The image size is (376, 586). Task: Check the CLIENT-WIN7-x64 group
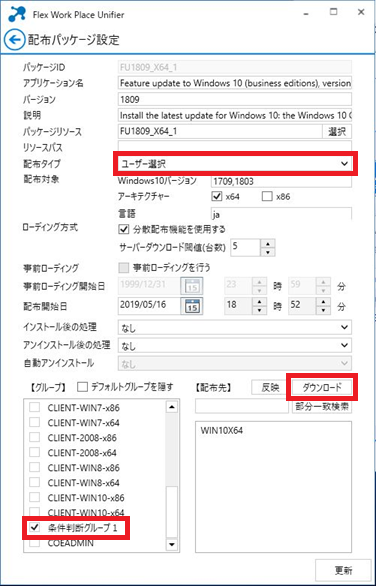(x=34, y=423)
